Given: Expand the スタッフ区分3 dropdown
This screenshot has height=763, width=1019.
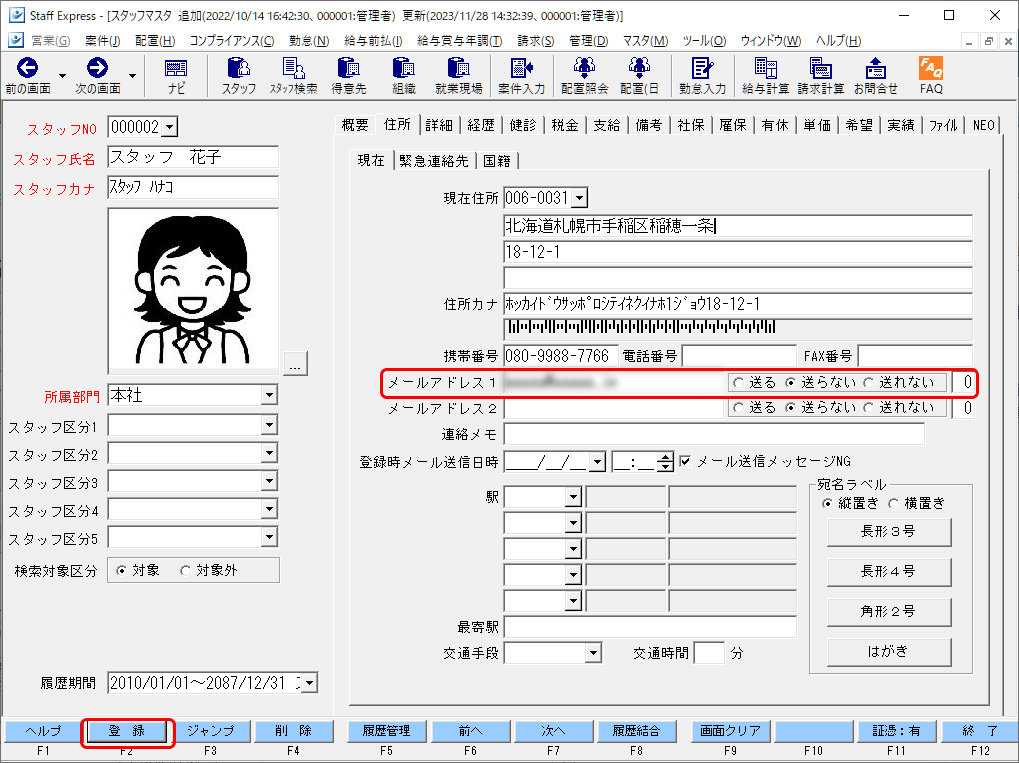Looking at the screenshot, I should tap(269, 482).
